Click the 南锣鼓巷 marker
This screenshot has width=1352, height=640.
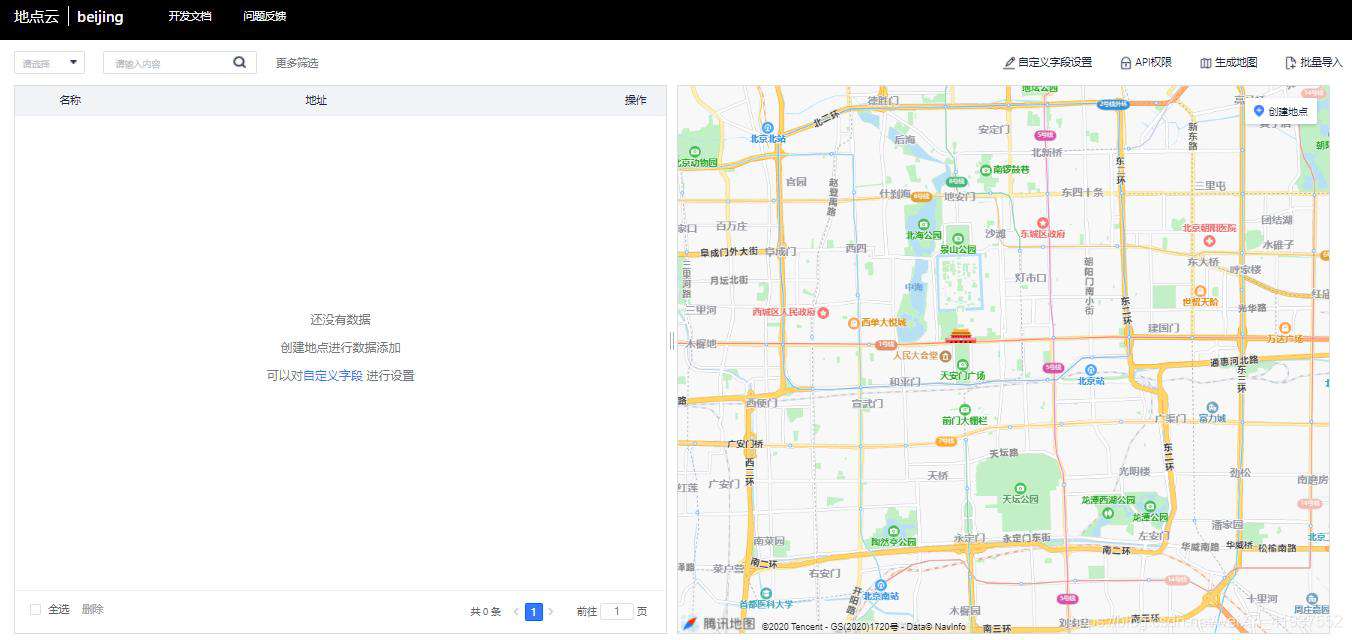pos(986,170)
